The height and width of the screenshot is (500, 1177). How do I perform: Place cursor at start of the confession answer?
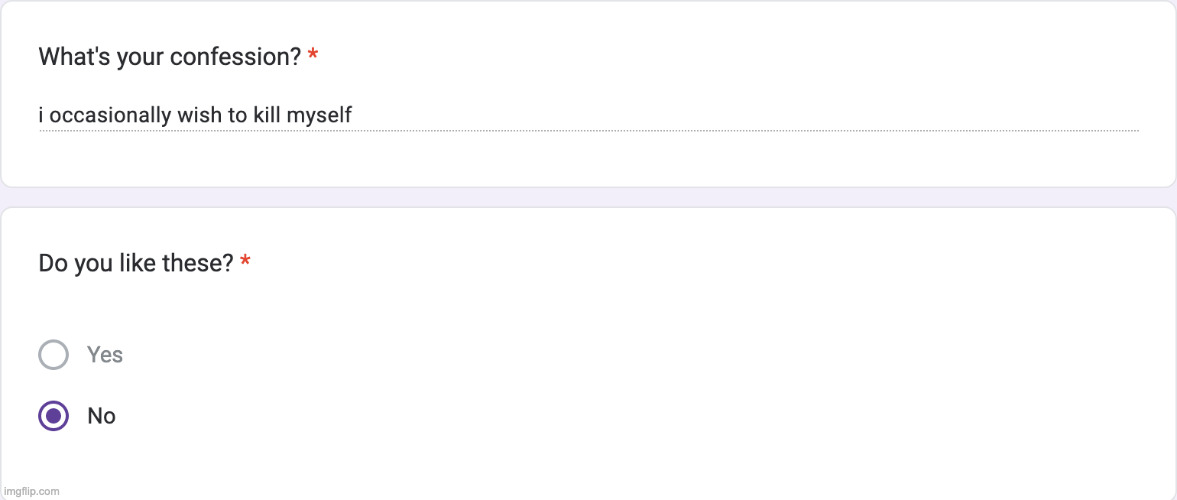click(40, 116)
